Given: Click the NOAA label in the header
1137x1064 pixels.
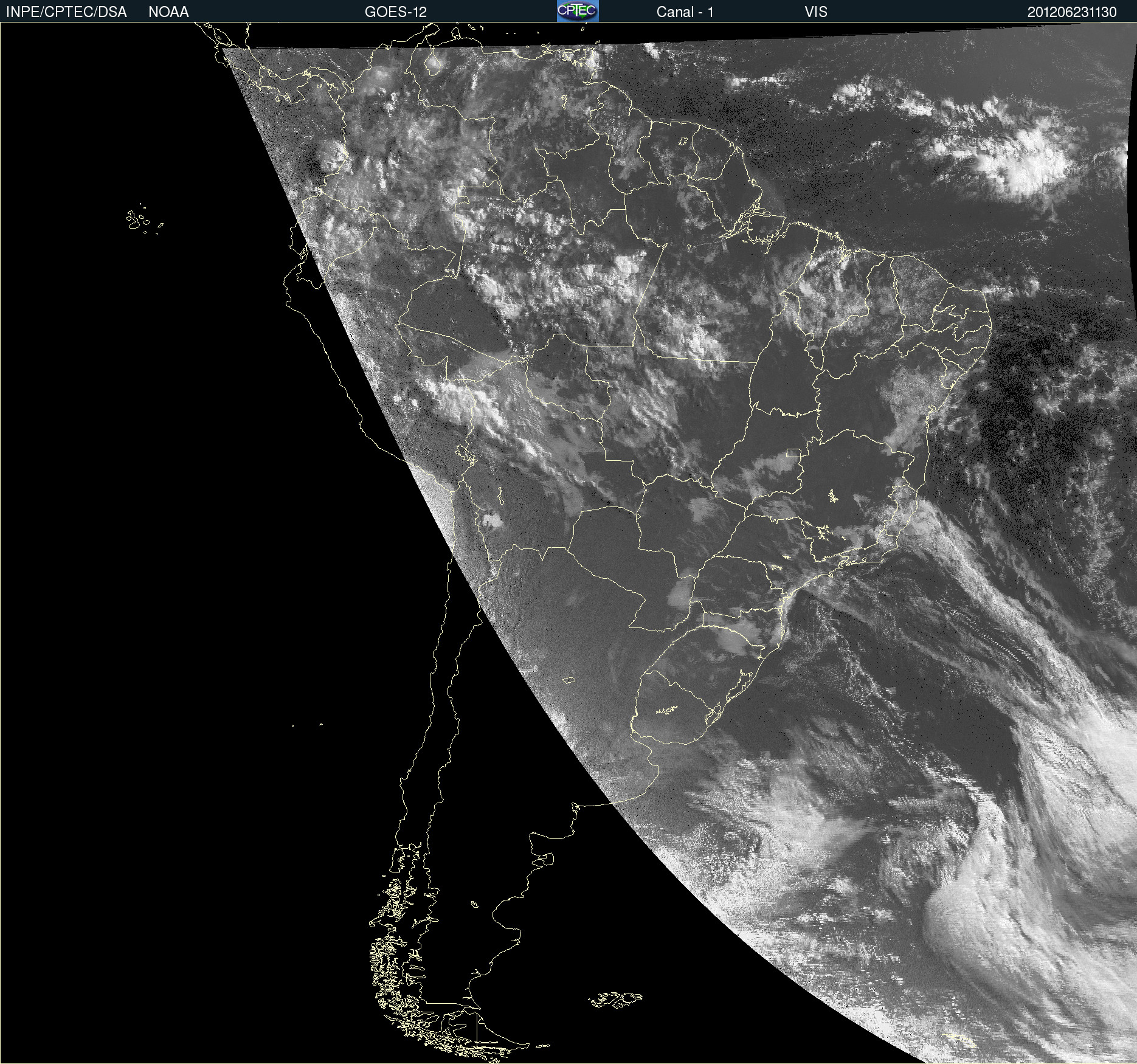Looking at the screenshot, I should coord(168,12).
